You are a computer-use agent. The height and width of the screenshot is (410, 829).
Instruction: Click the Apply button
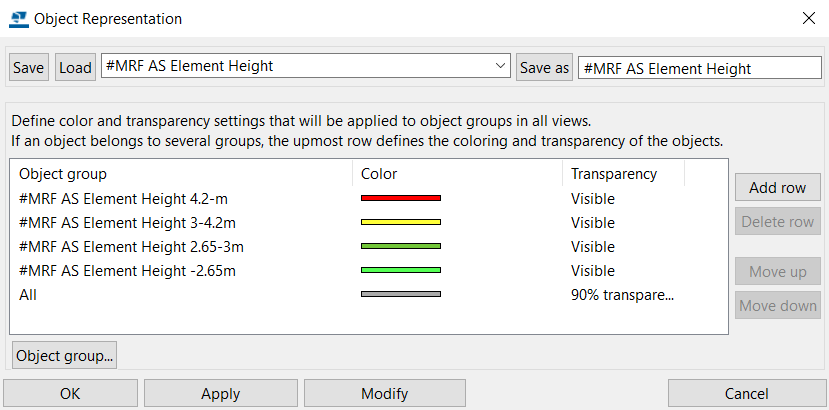pos(220,394)
